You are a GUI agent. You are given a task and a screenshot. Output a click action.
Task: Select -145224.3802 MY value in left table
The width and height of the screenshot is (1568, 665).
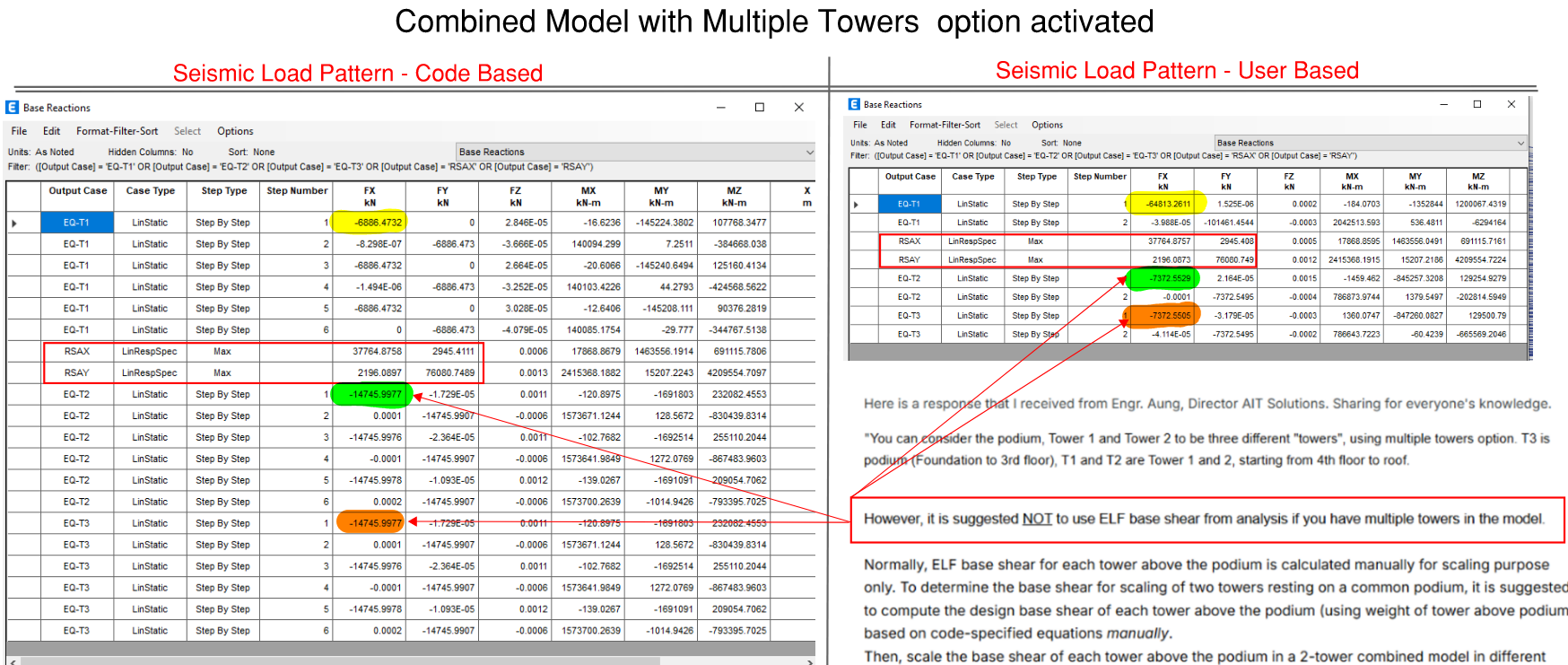[661, 223]
